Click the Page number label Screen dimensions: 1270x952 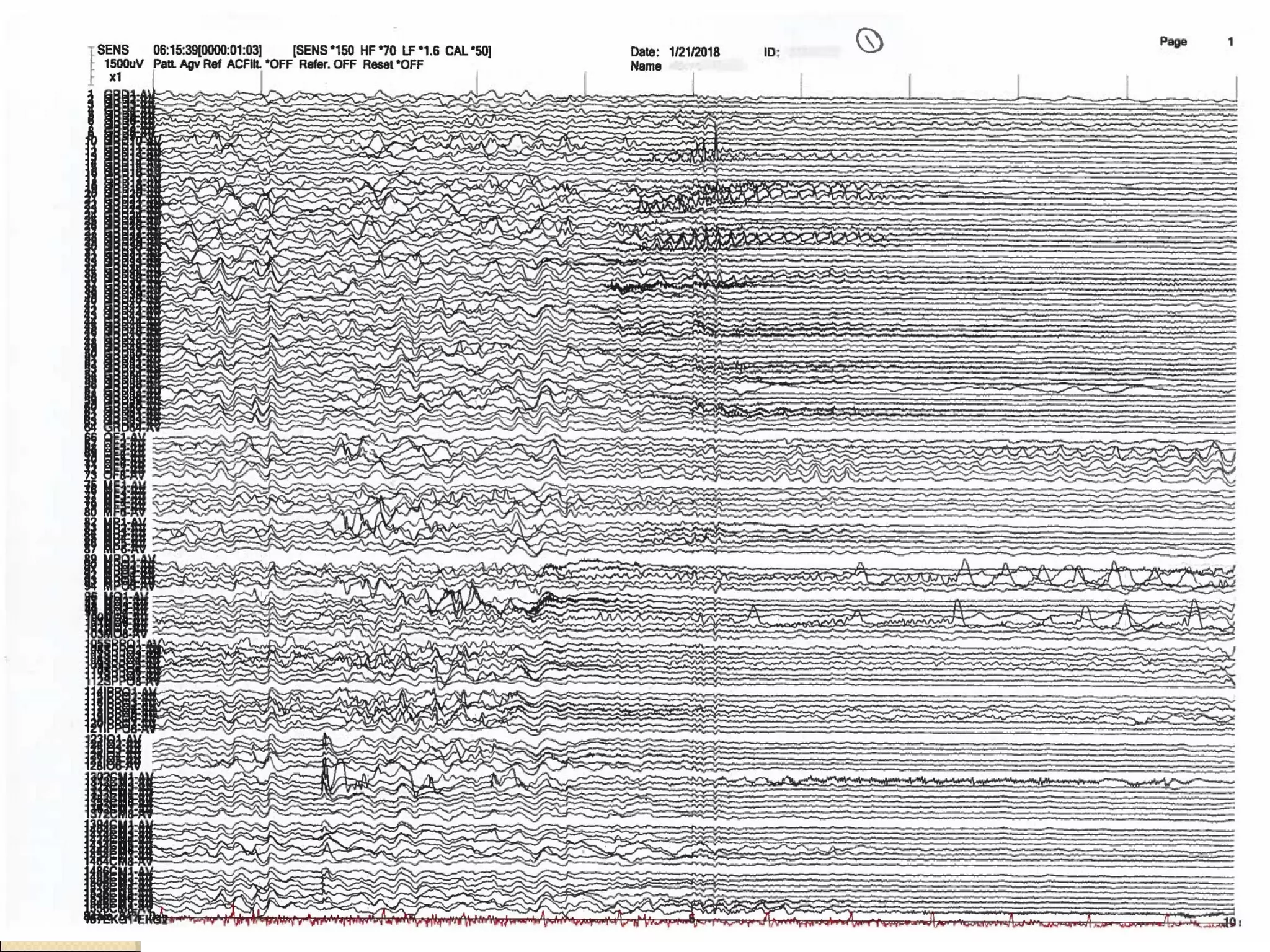tap(1173, 42)
